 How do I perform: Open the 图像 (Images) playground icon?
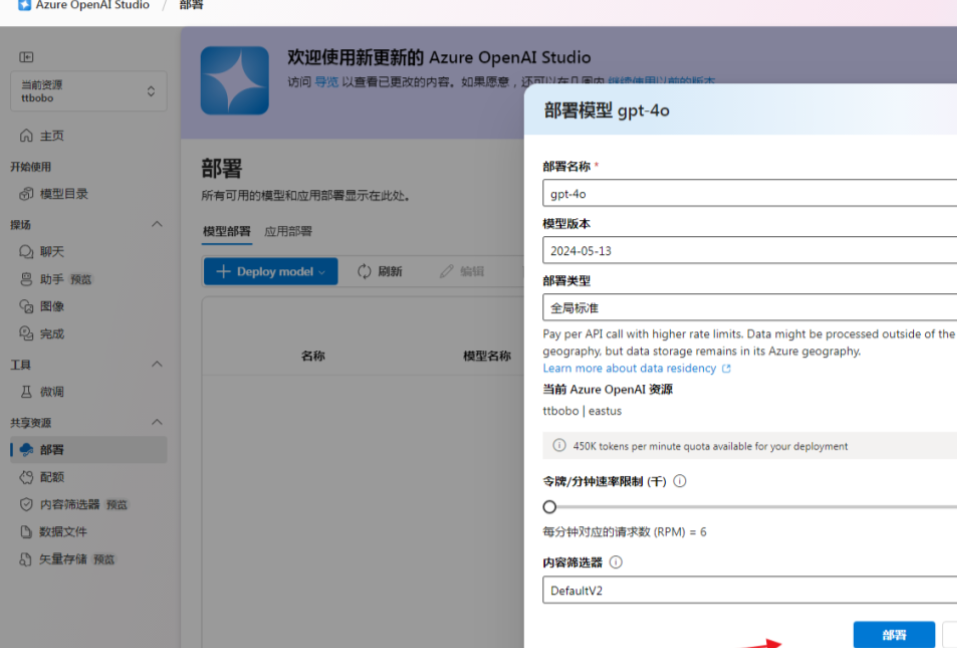pos(29,307)
